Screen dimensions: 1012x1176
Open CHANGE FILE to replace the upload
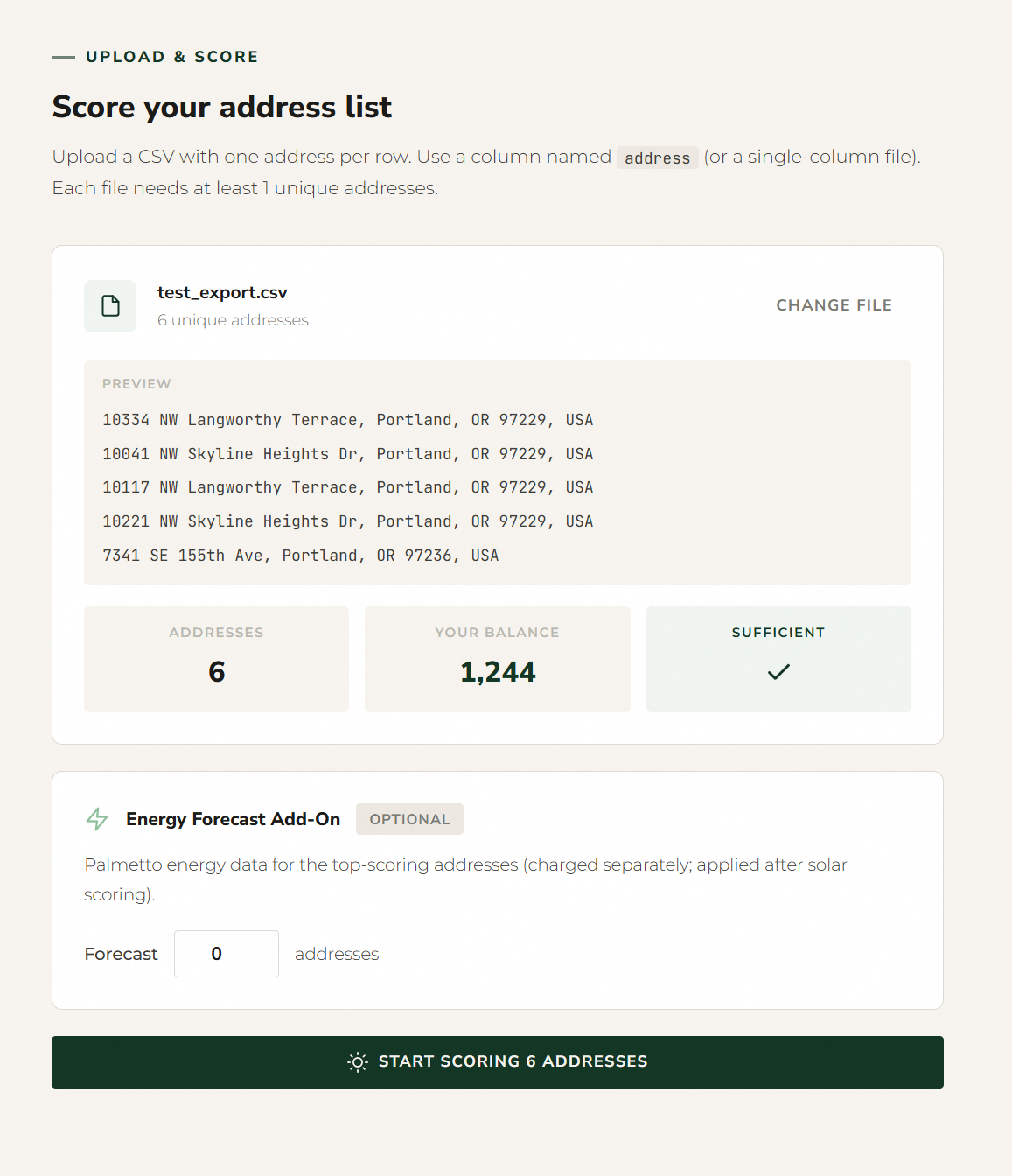pos(834,305)
